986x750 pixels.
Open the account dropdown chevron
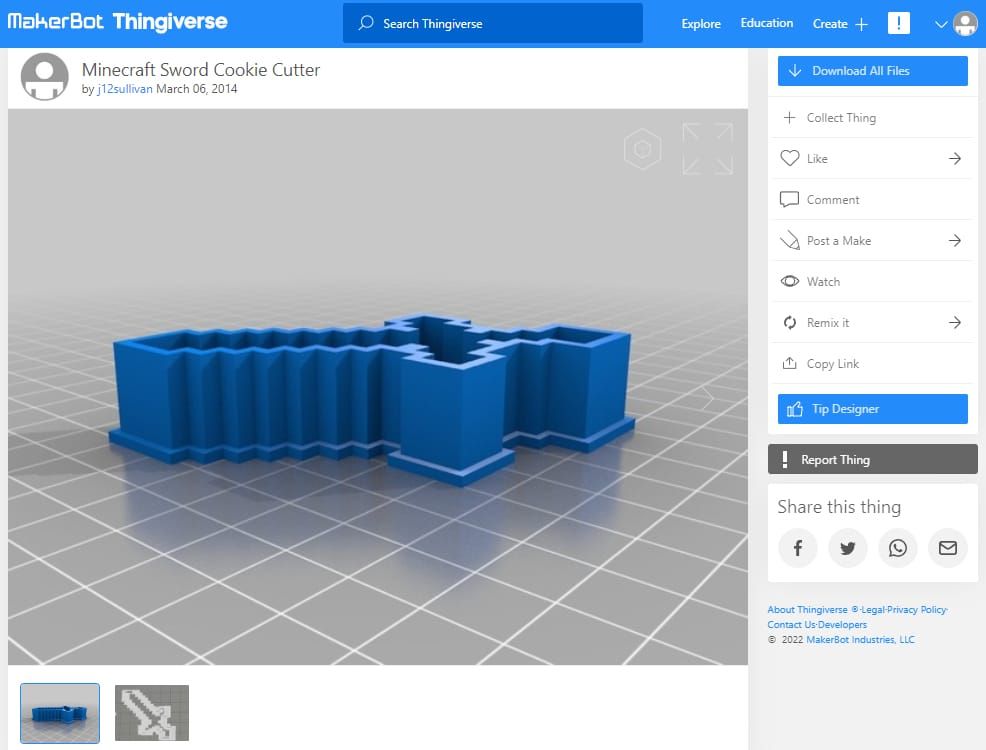pos(938,24)
